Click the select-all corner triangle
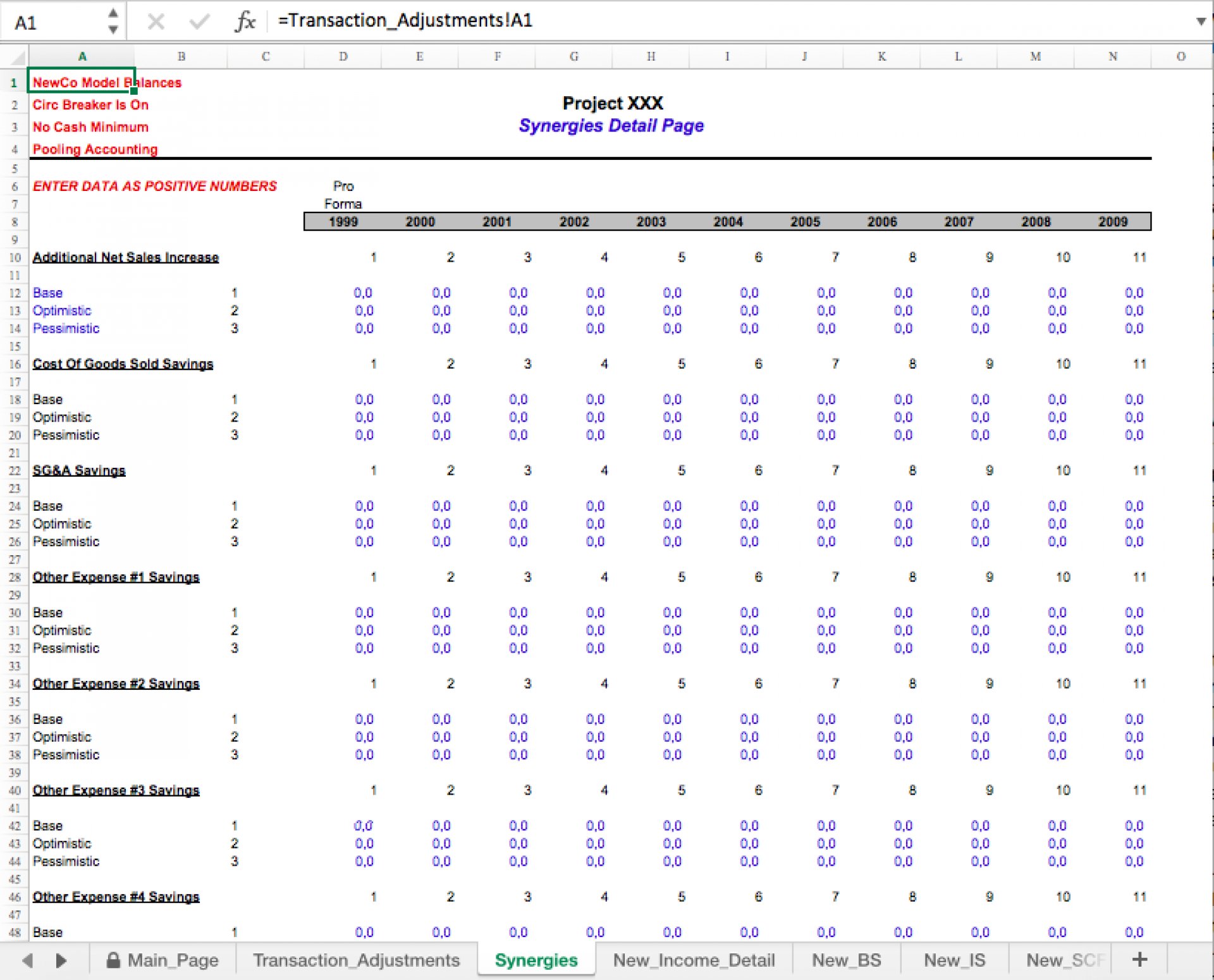The height and width of the screenshot is (980, 1214). [x=15, y=57]
